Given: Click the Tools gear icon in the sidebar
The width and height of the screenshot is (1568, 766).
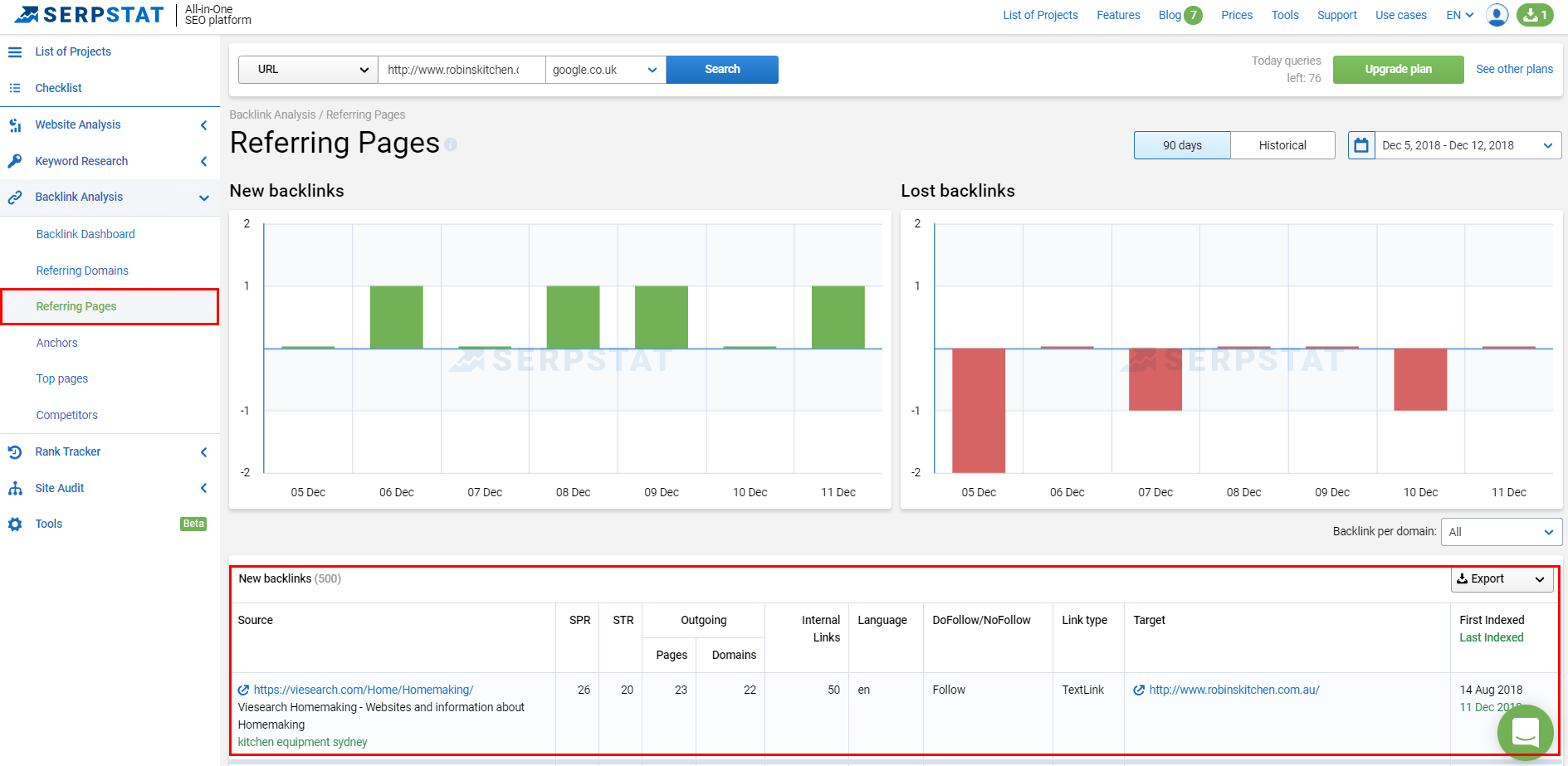Looking at the screenshot, I should [x=15, y=524].
